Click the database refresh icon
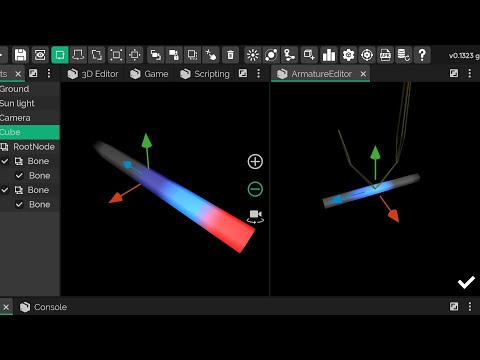This screenshot has height=360, width=480. 404,55
